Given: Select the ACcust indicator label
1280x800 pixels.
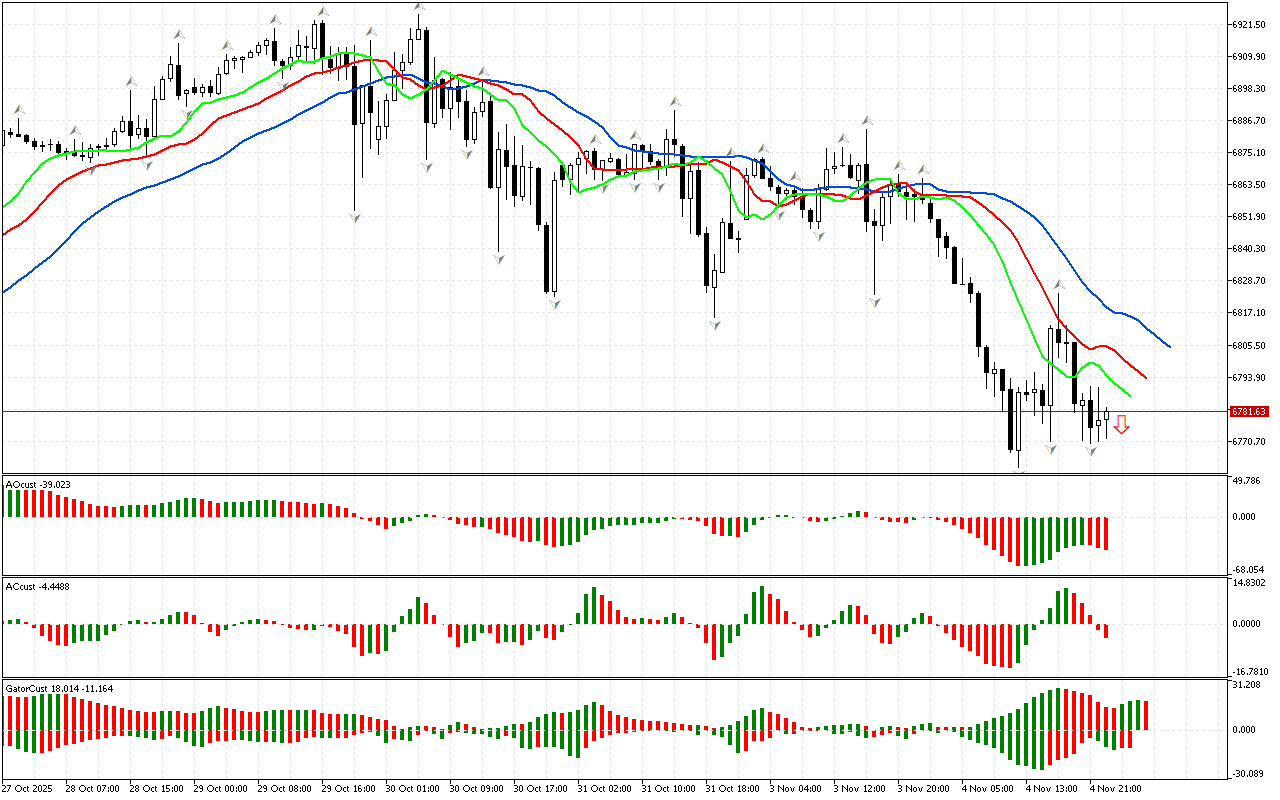Looking at the screenshot, I should pyautogui.click(x=38, y=586).
